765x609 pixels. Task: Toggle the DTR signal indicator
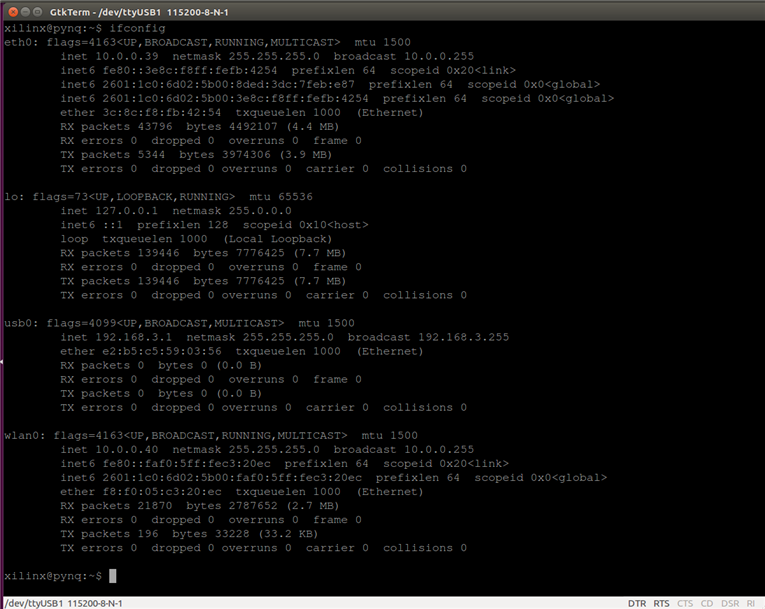point(637,604)
